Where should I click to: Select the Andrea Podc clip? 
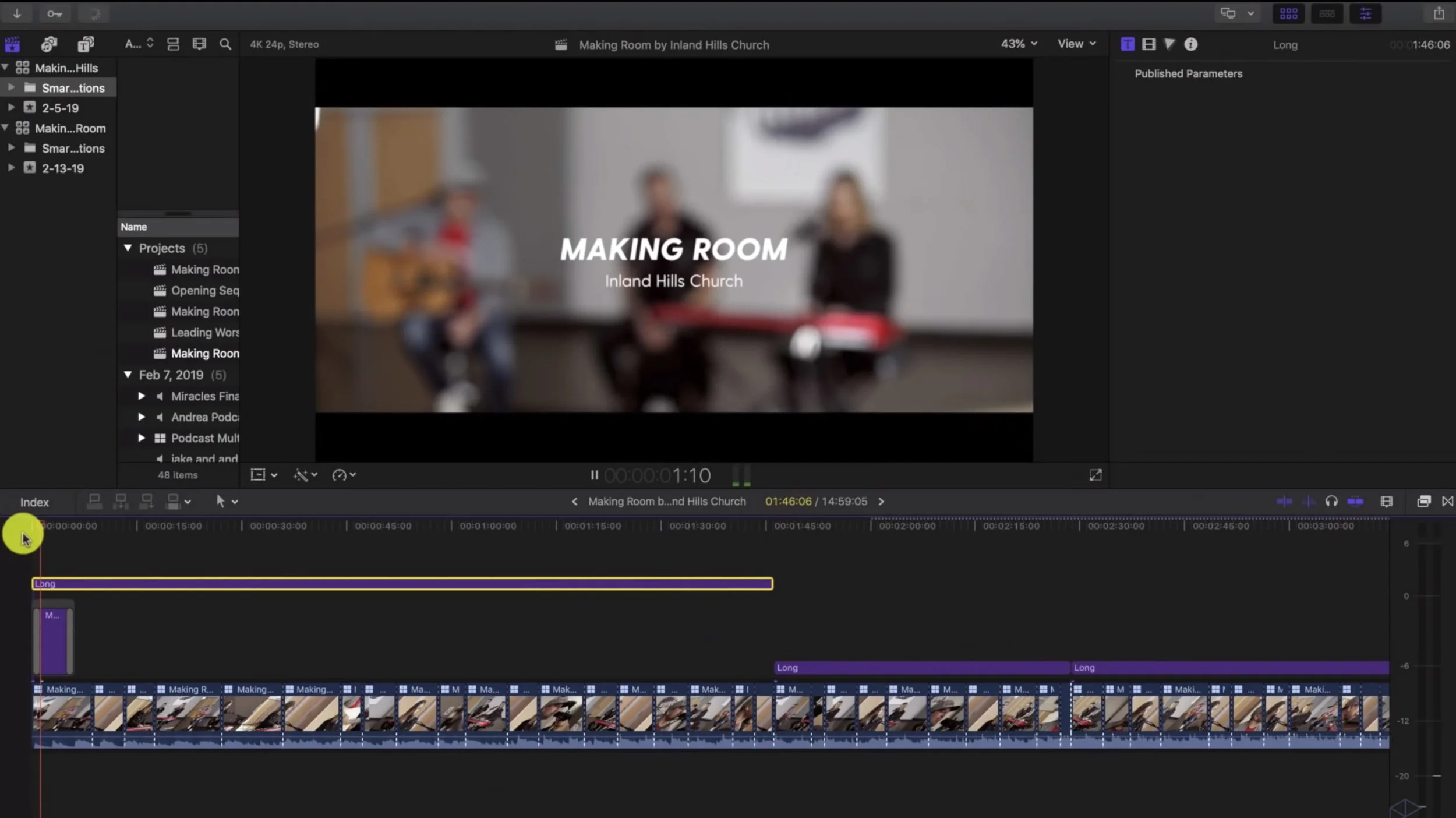[x=197, y=417]
